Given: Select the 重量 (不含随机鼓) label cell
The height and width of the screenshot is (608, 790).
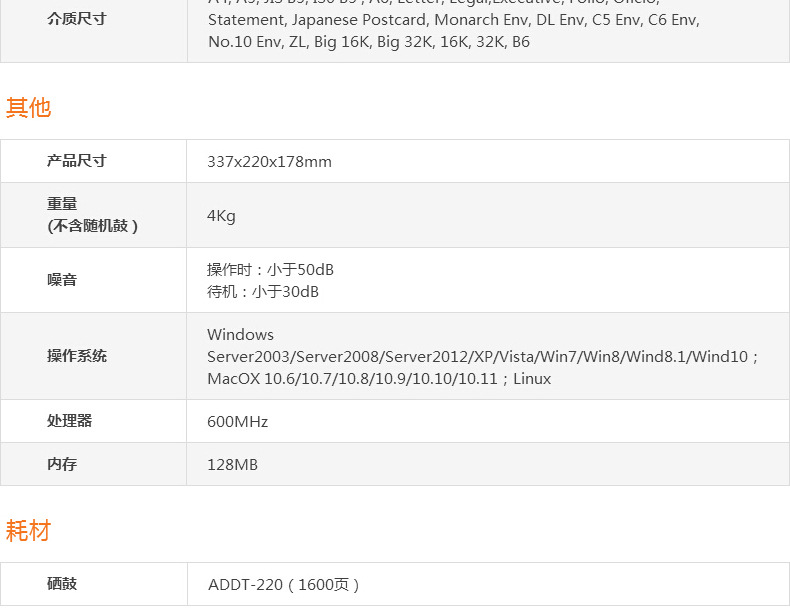Looking at the screenshot, I should tap(91, 215).
